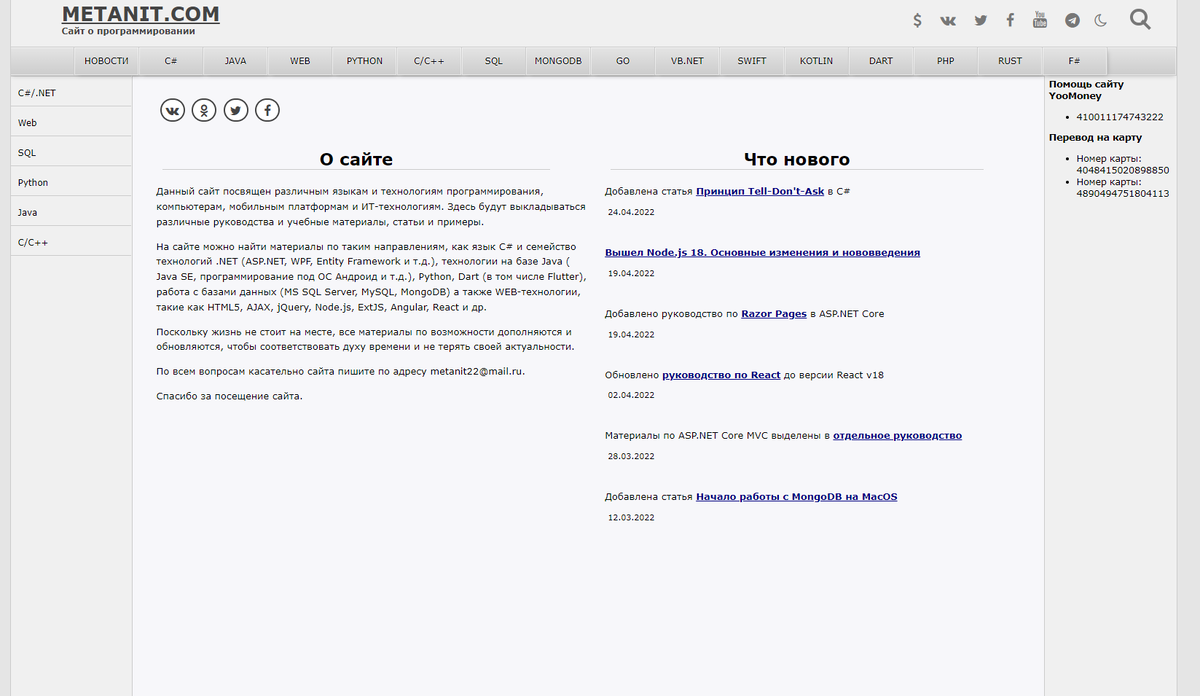The height and width of the screenshot is (696, 1200).
Task: Open the KOTLIN menu item
Action: pyautogui.click(x=816, y=61)
